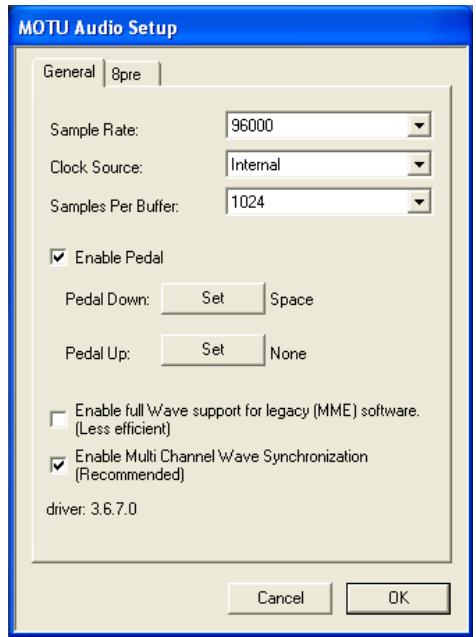Click the 'Space' pedal down key value
Image resolution: width=476 pixels, height=637 pixels.
click(x=292, y=300)
